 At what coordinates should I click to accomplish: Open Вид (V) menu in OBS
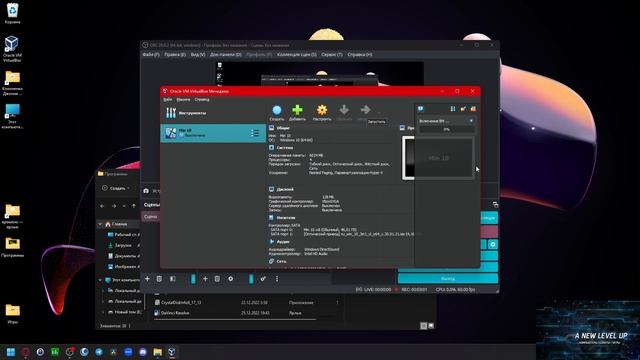198,54
